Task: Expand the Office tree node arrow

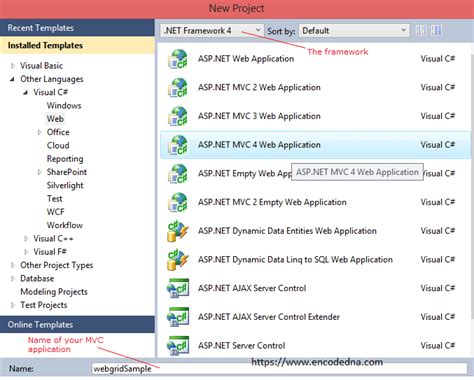Action: point(39,132)
